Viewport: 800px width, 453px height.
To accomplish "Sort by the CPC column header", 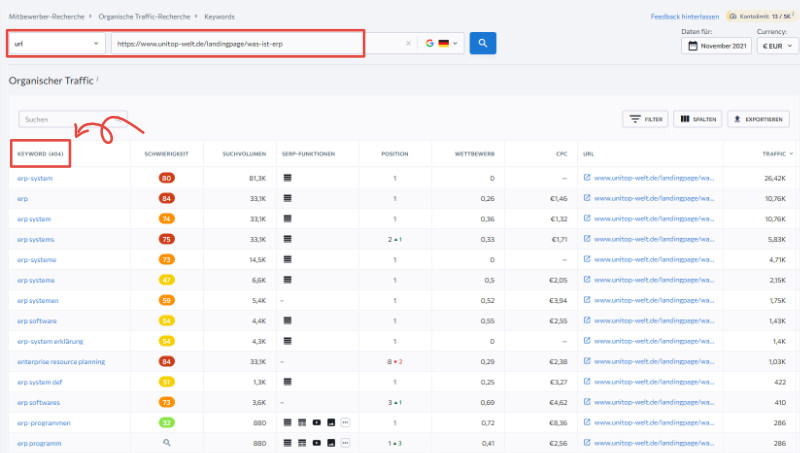I will [562, 154].
